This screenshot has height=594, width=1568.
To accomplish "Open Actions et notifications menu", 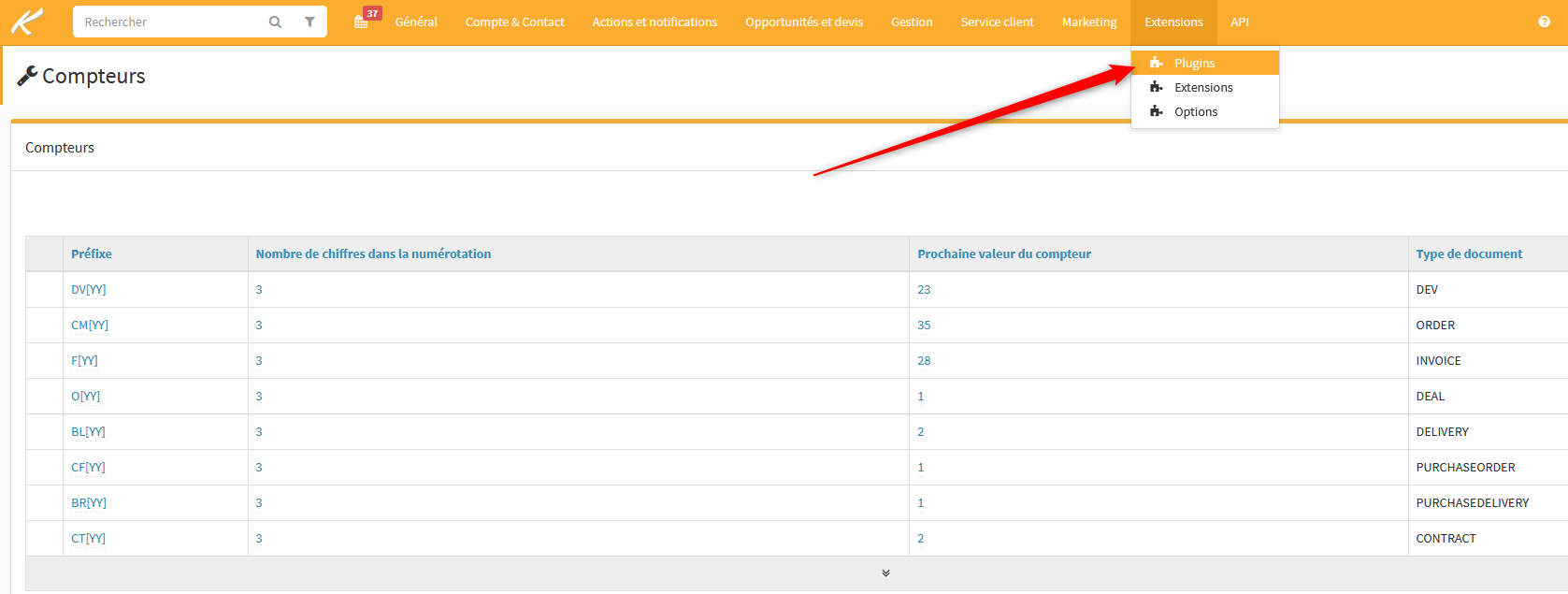I will tap(655, 22).
